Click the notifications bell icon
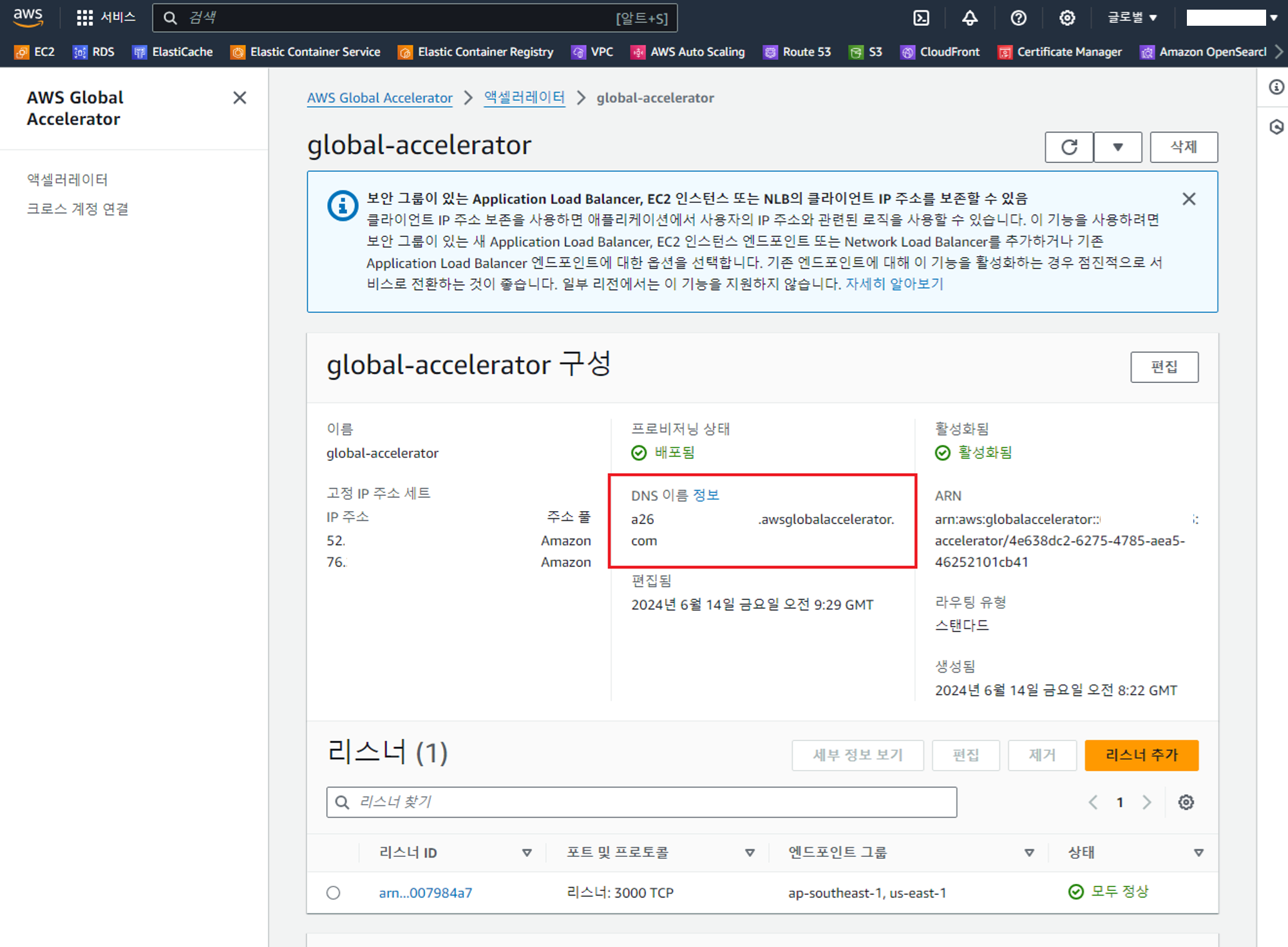 coord(970,18)
